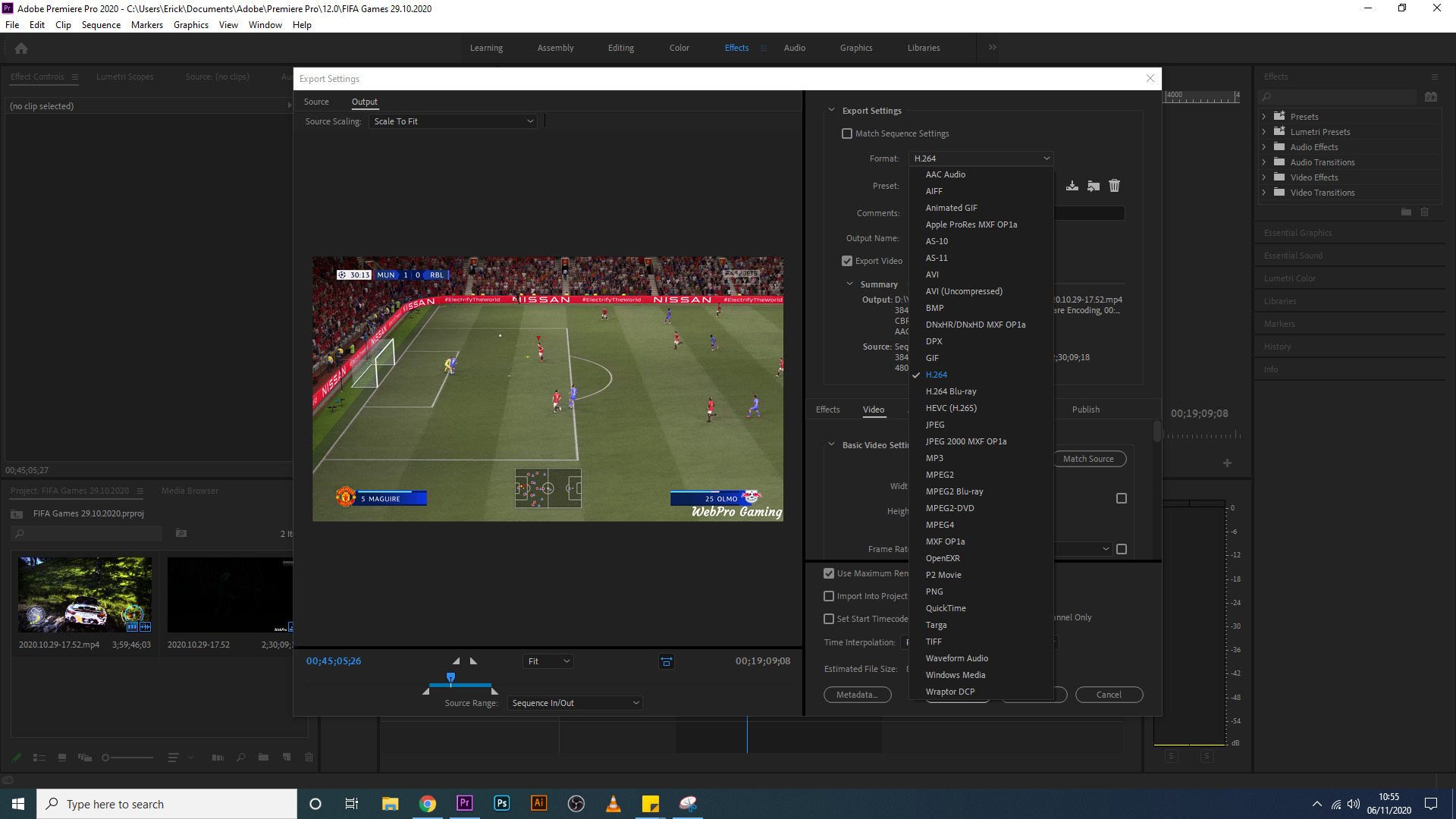Switch to the Source tab
The width and height of the screenshot is (1456, 819).
[316, 102]
